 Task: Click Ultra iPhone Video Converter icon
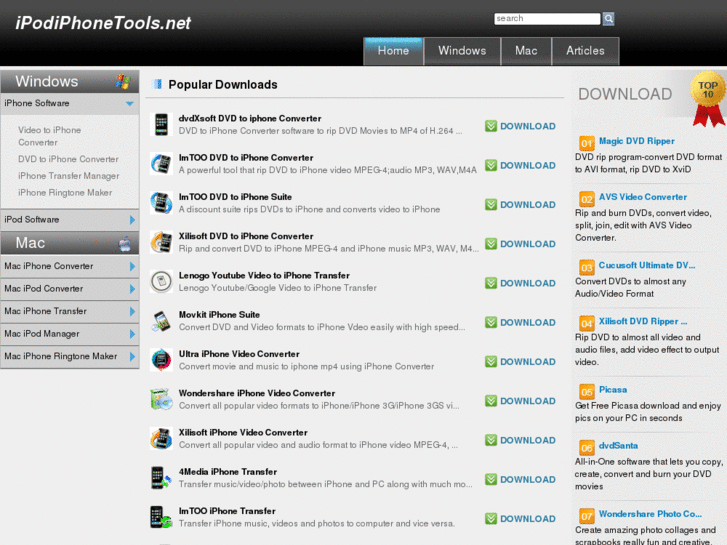point(161,360)
